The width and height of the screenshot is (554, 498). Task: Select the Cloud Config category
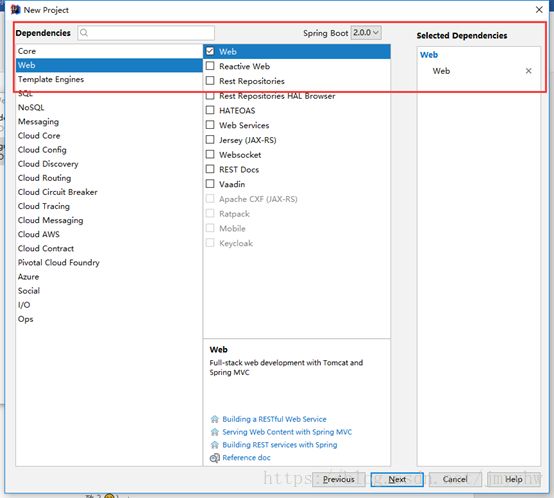click(109, 150)
